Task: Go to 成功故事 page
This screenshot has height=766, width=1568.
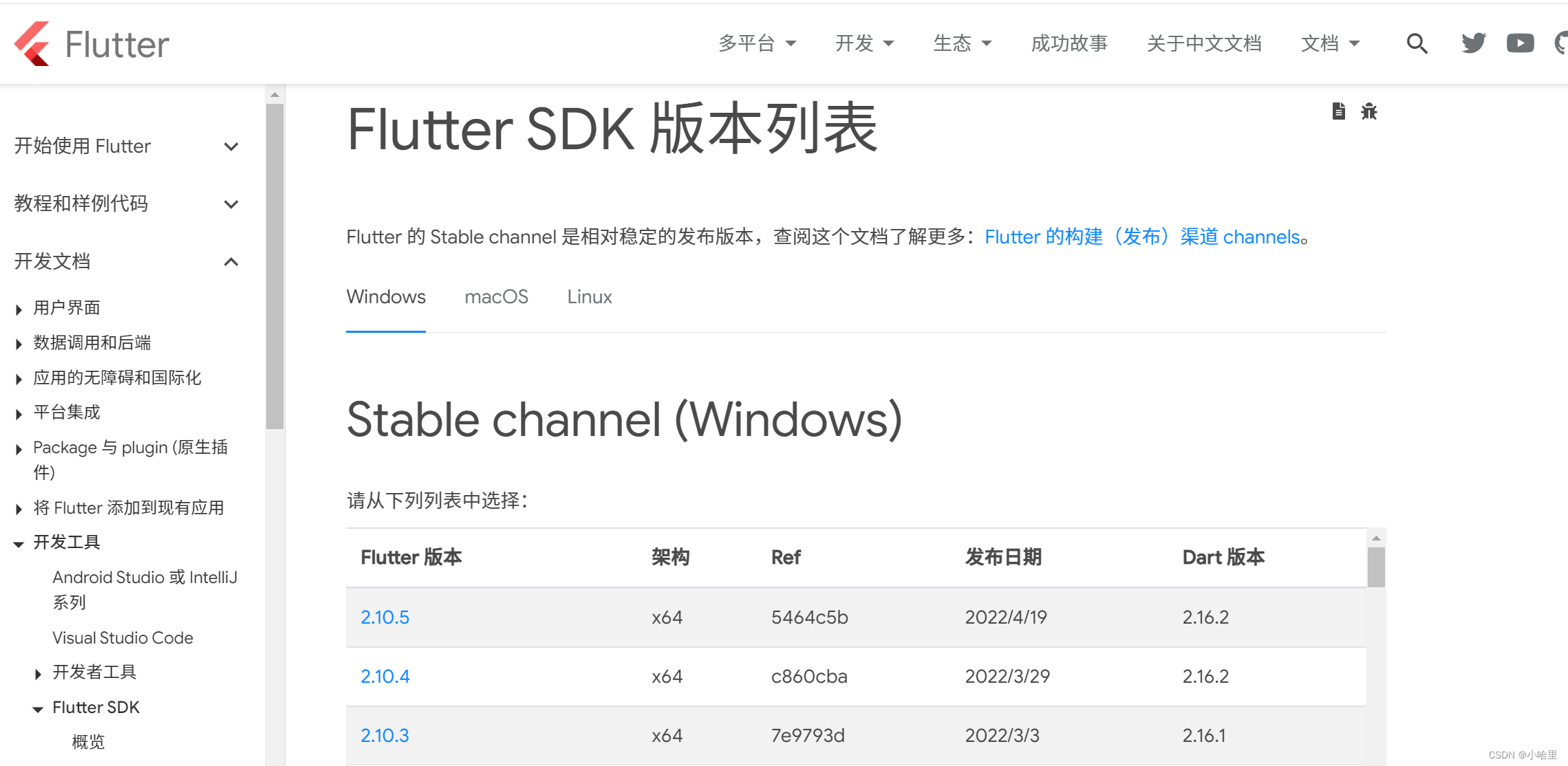Action: pos(1069,43)
